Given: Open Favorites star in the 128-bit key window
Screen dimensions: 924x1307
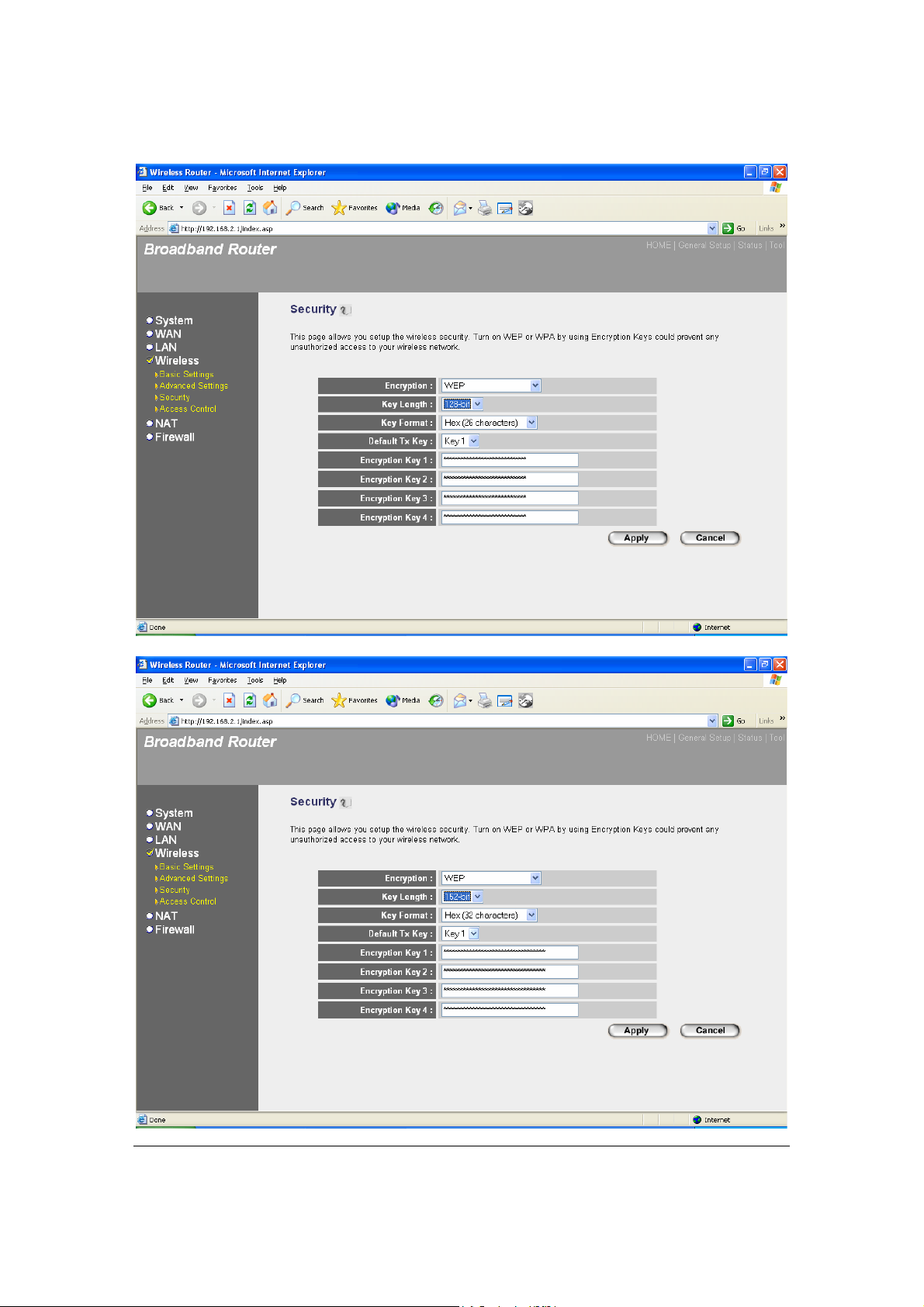Looking at the screenshot, I should click(355, 208).
